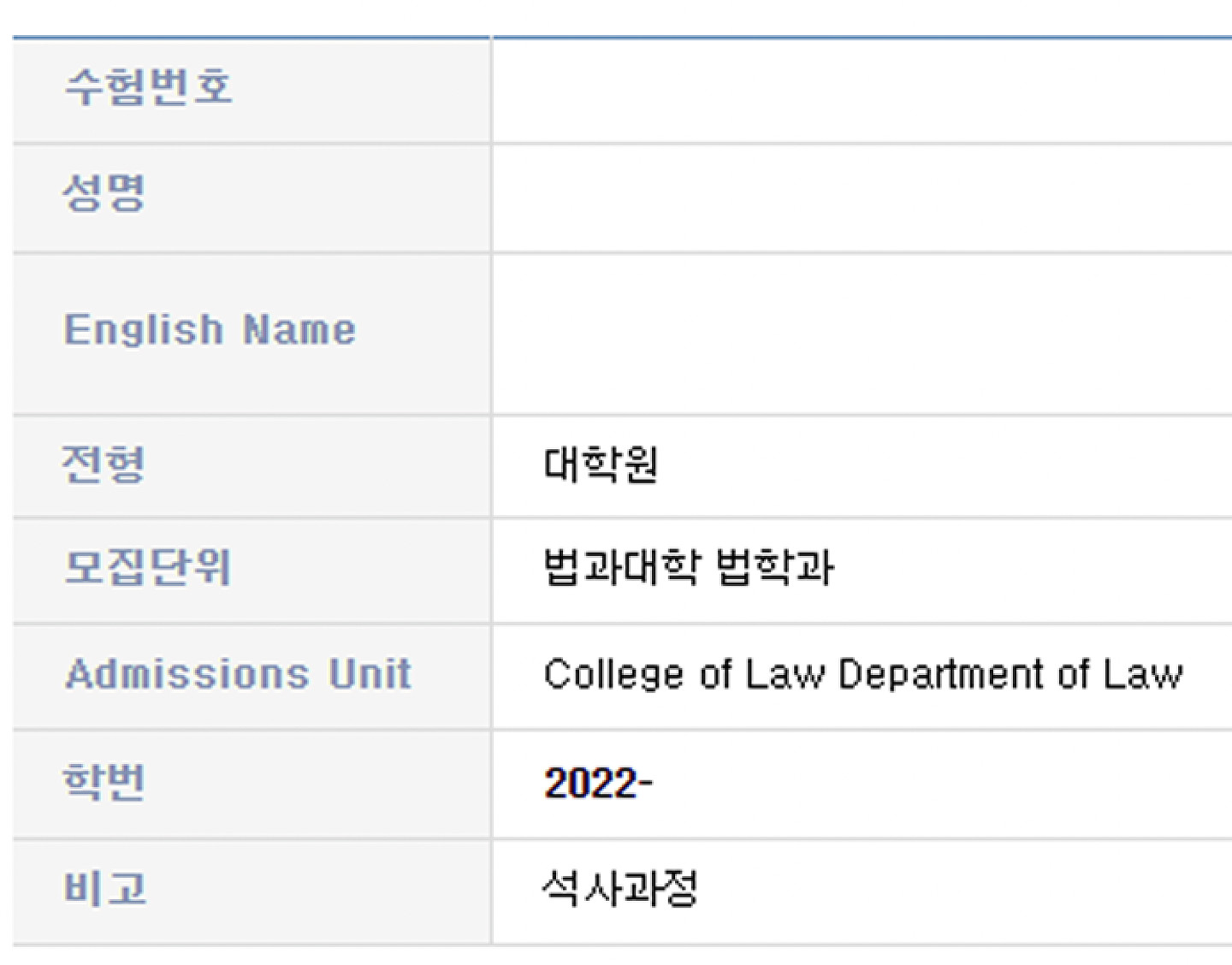Click the Department of Law text
The width and height of the screenshot is (1232, 965).
(1010, 674)
